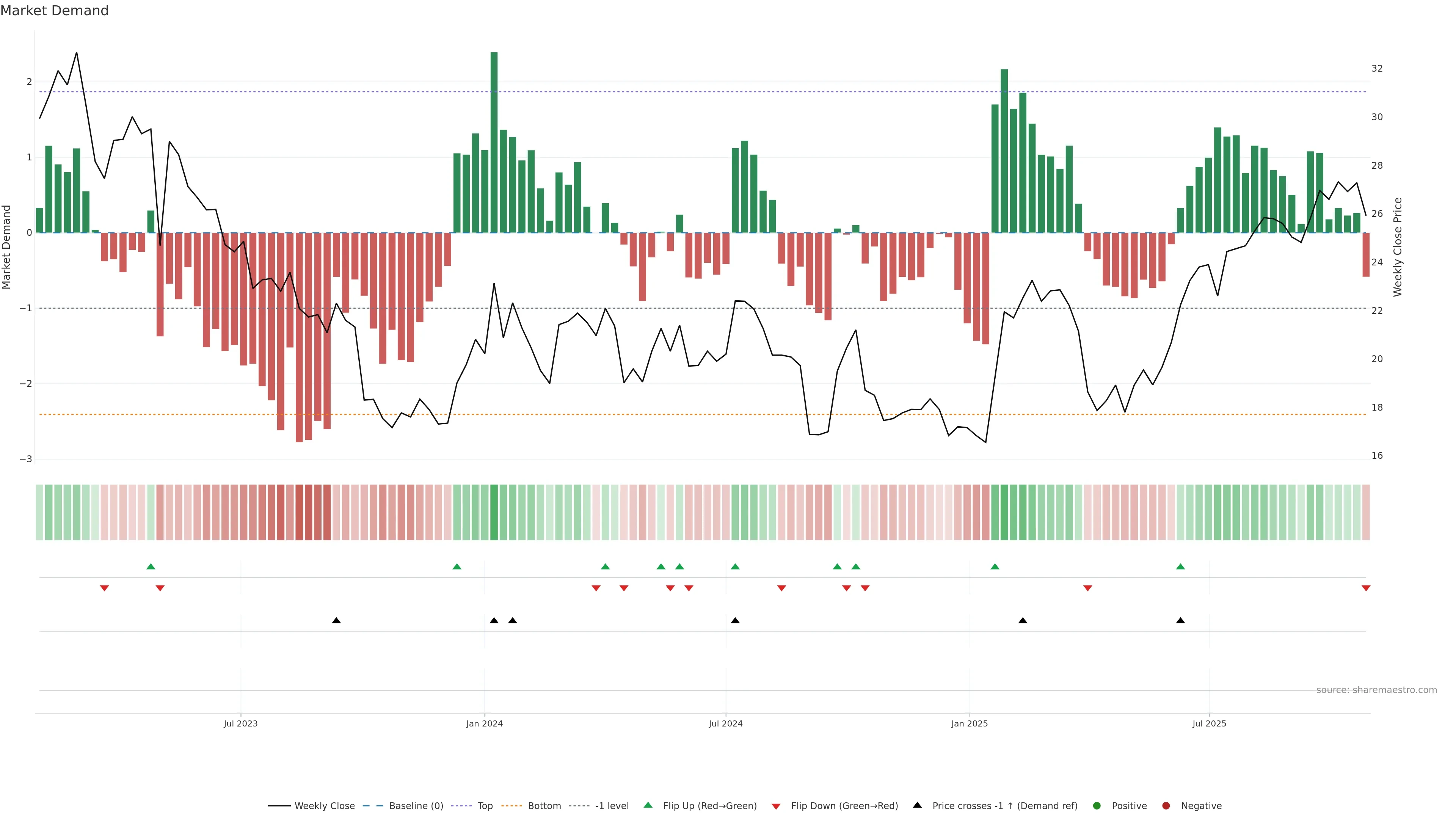This screenshot has height=819, width=1456.
Task: Click the Weekly Close Price axis title
Action: pyautogui.click(x=1398, y=247)
